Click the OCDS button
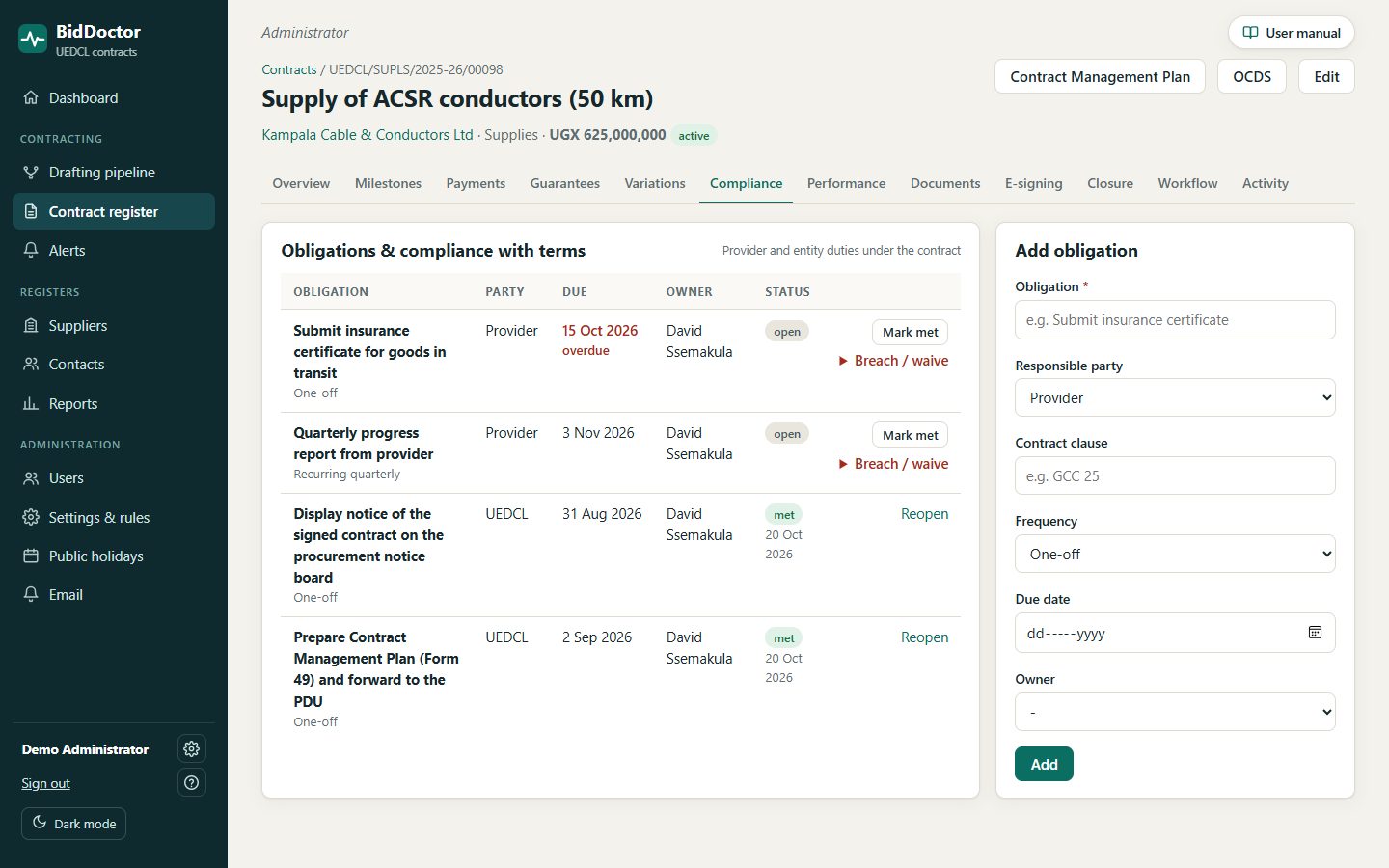 [1252, 77]
